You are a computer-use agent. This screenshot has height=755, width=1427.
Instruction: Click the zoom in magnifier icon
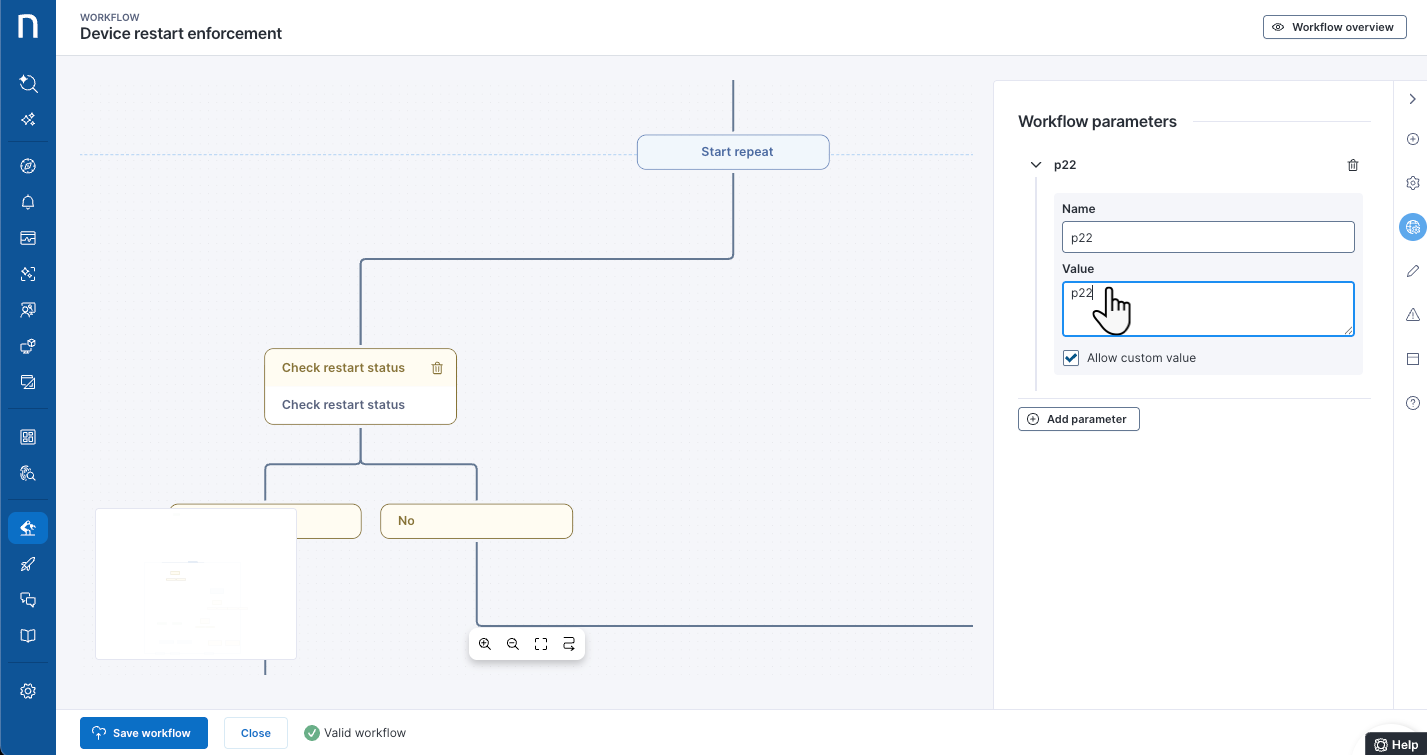(485, 644)
